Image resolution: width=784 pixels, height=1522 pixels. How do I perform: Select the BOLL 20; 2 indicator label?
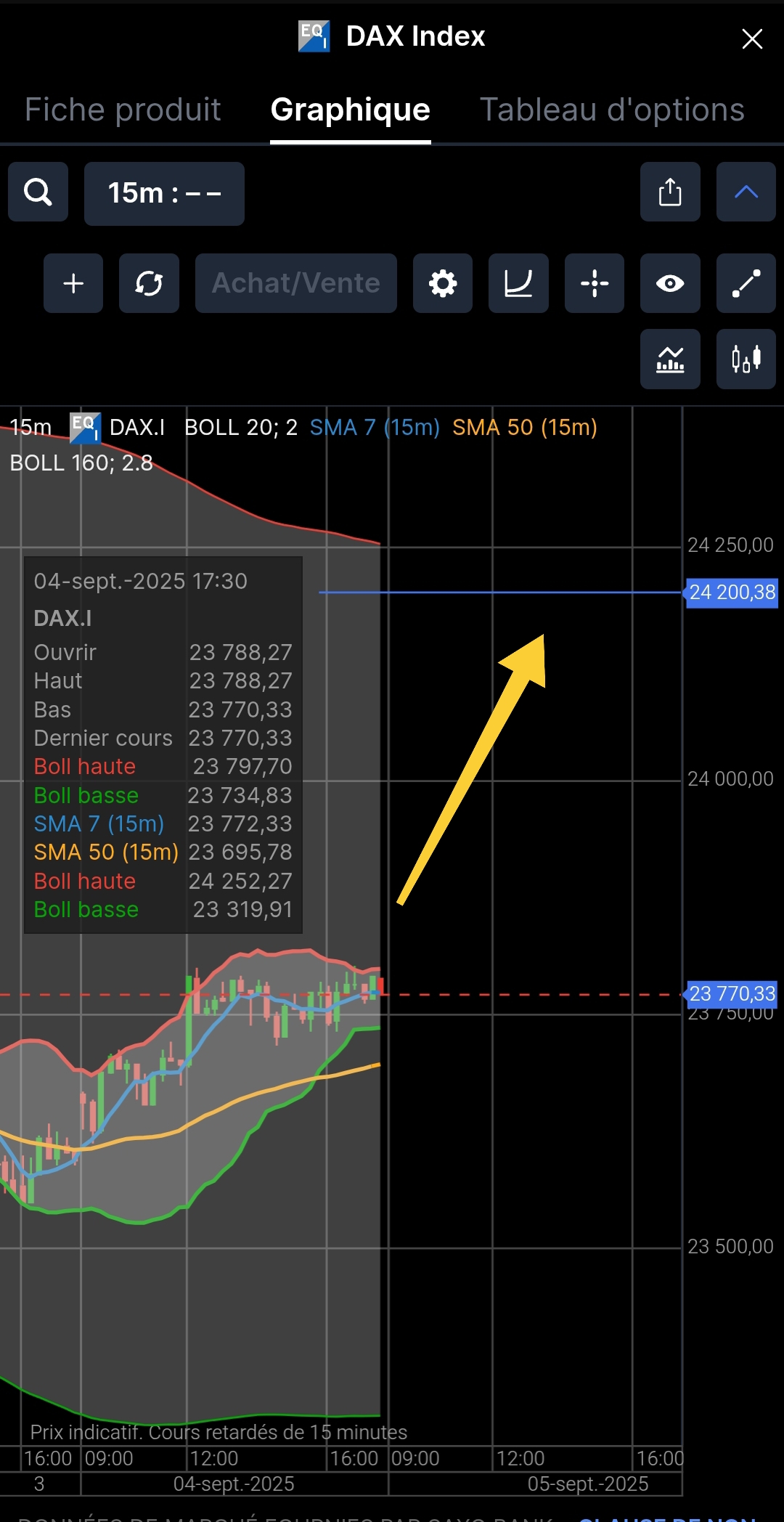[241, 427]
